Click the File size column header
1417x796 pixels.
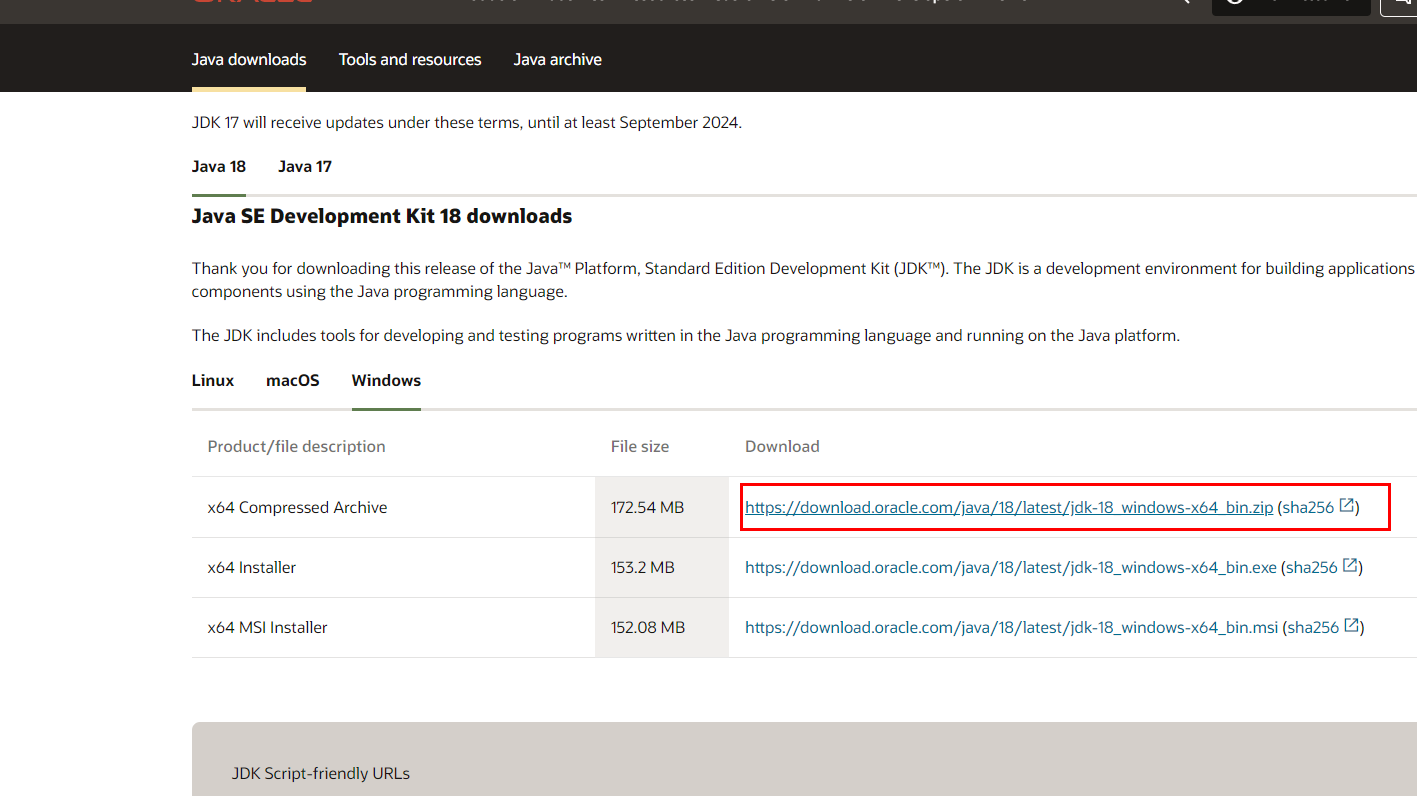tap(640, 446)
